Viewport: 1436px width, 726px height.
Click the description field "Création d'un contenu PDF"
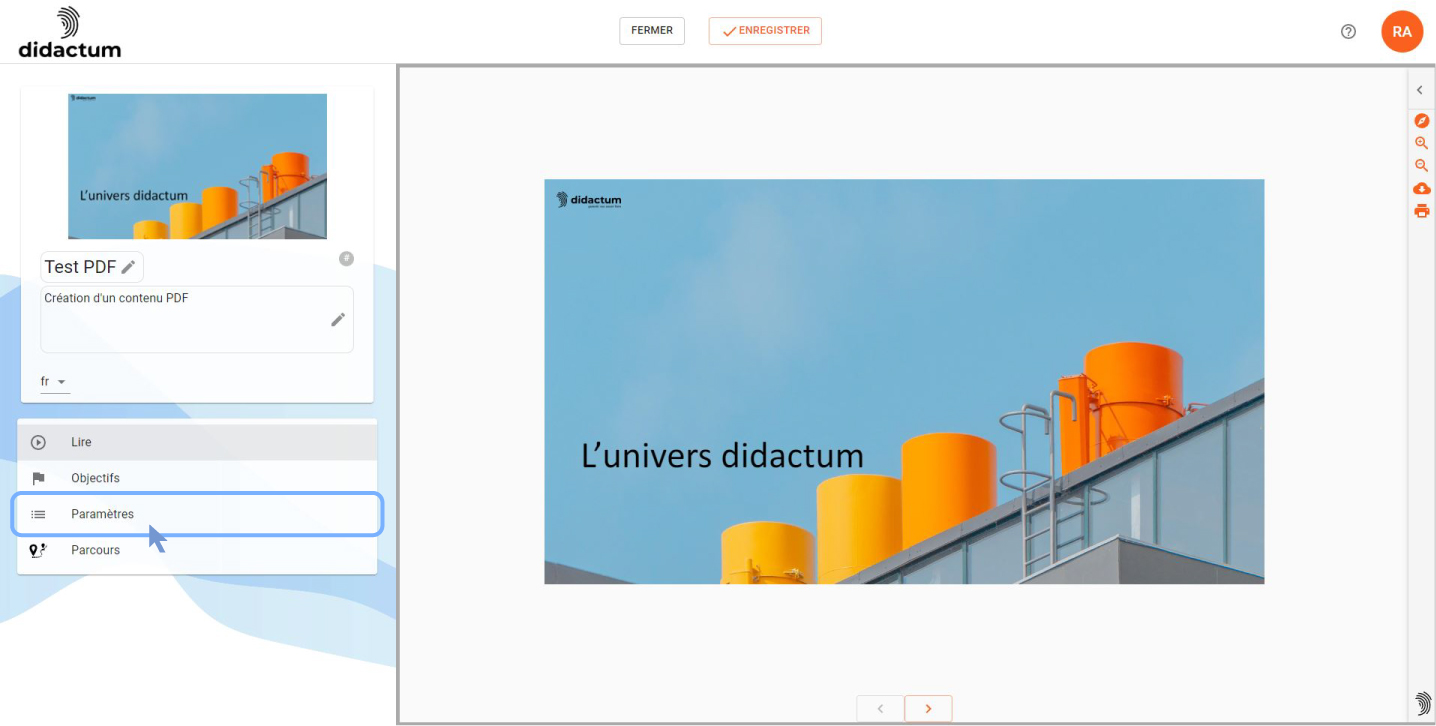click(197, 319)
